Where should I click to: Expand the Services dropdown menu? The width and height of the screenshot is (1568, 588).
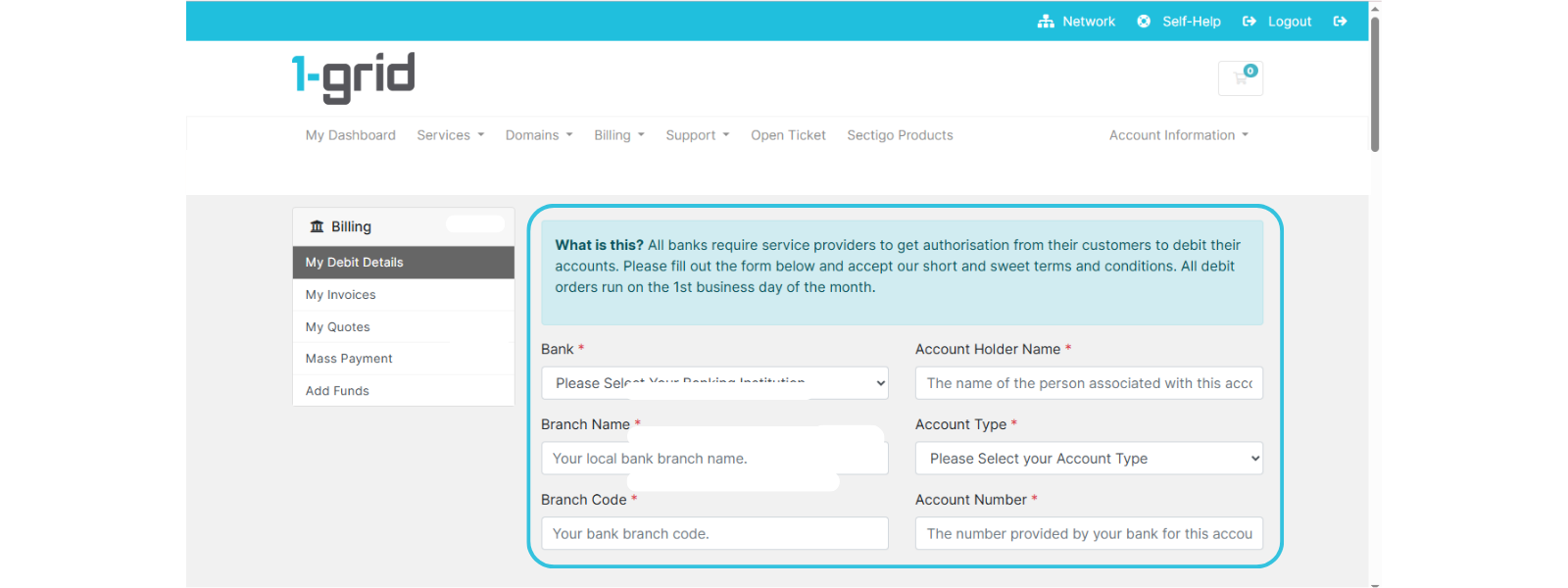[450, 135]
